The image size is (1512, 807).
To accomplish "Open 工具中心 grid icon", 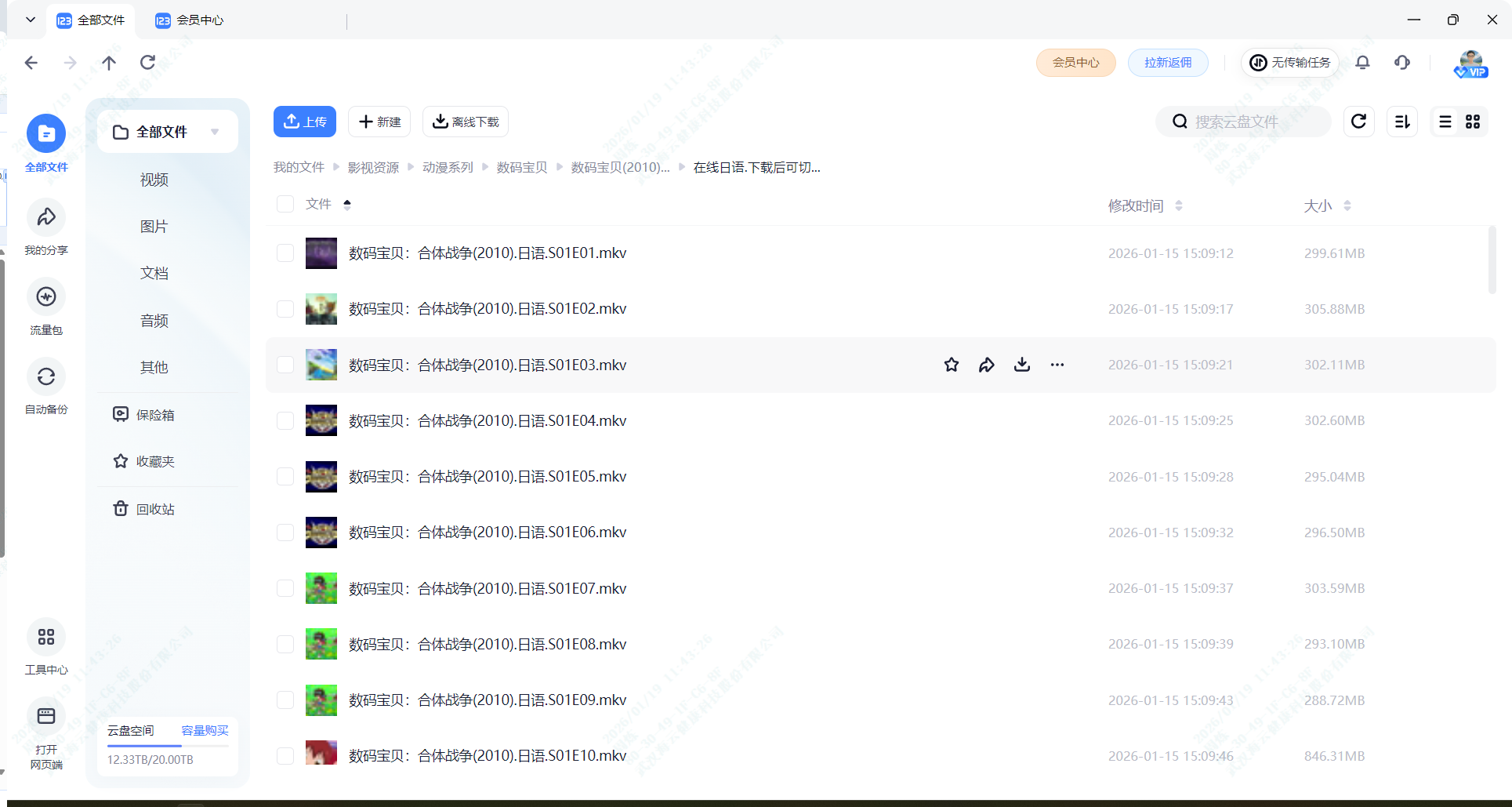I will (46, 637).
